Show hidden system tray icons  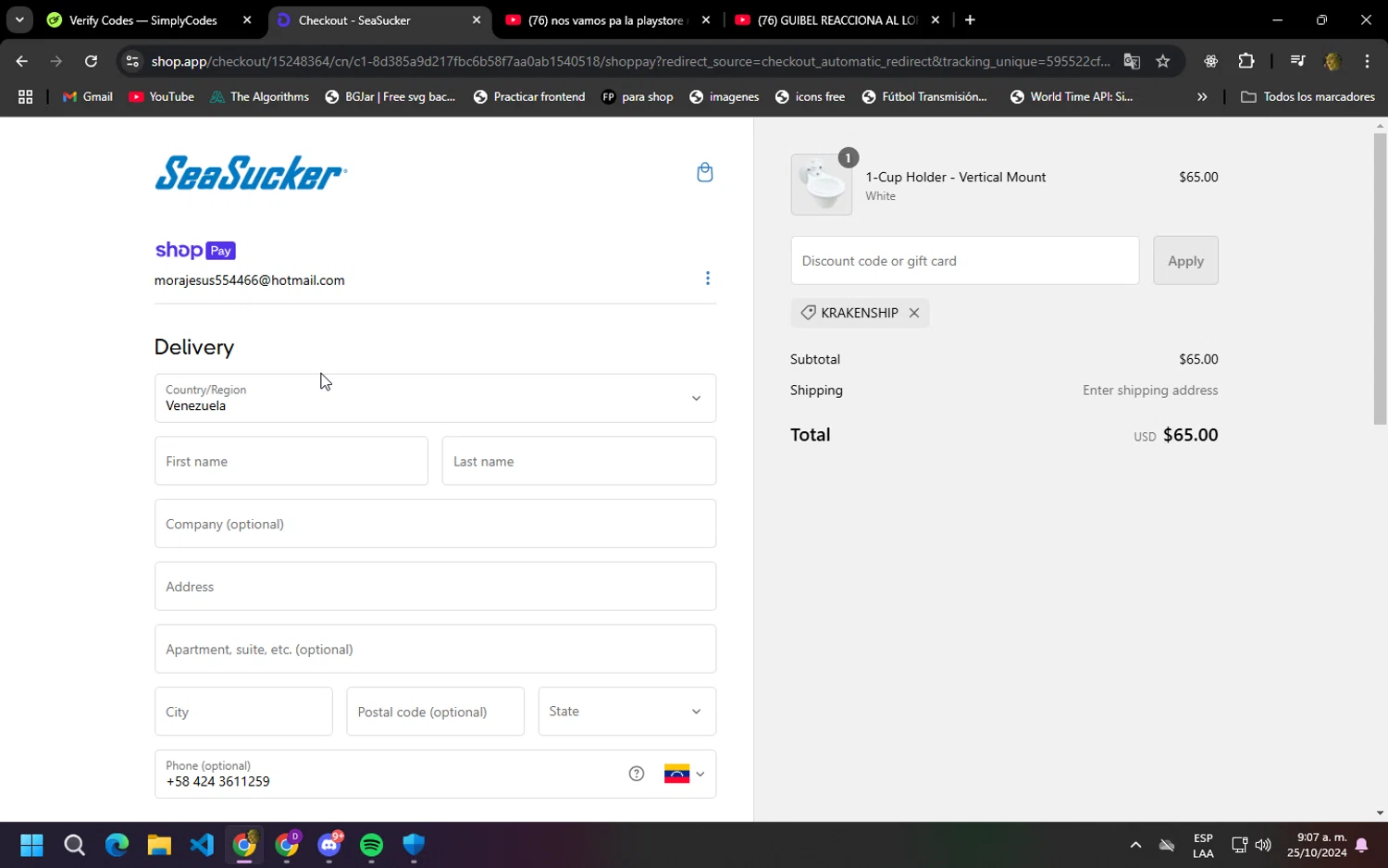click(1135, 845)
